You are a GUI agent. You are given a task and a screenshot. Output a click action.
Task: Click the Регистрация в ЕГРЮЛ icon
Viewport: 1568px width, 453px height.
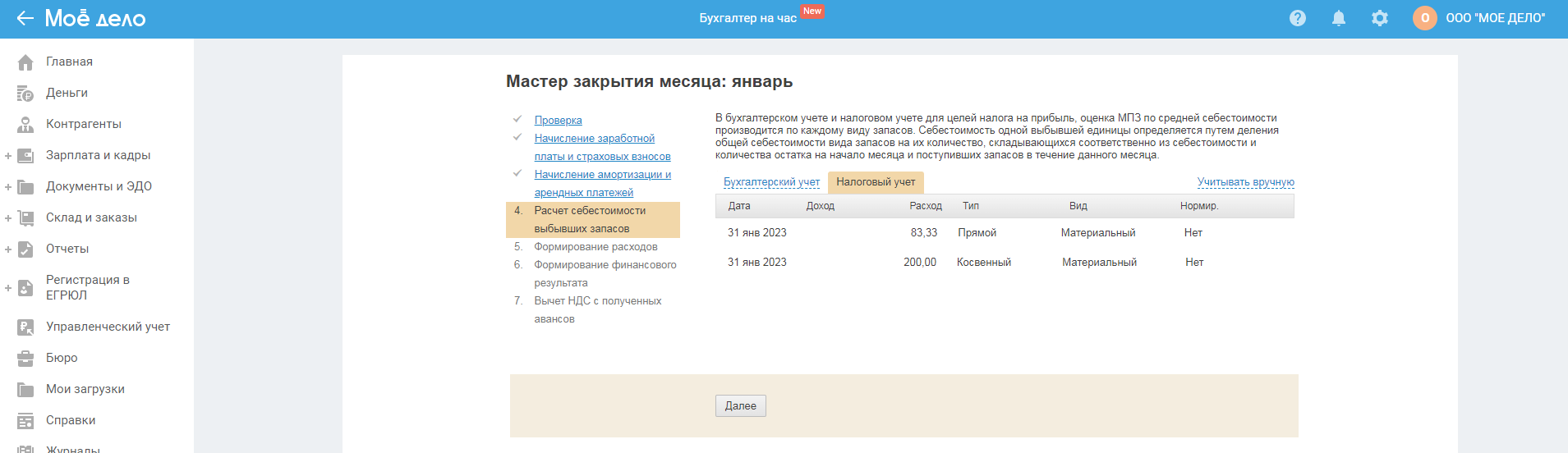25,288
